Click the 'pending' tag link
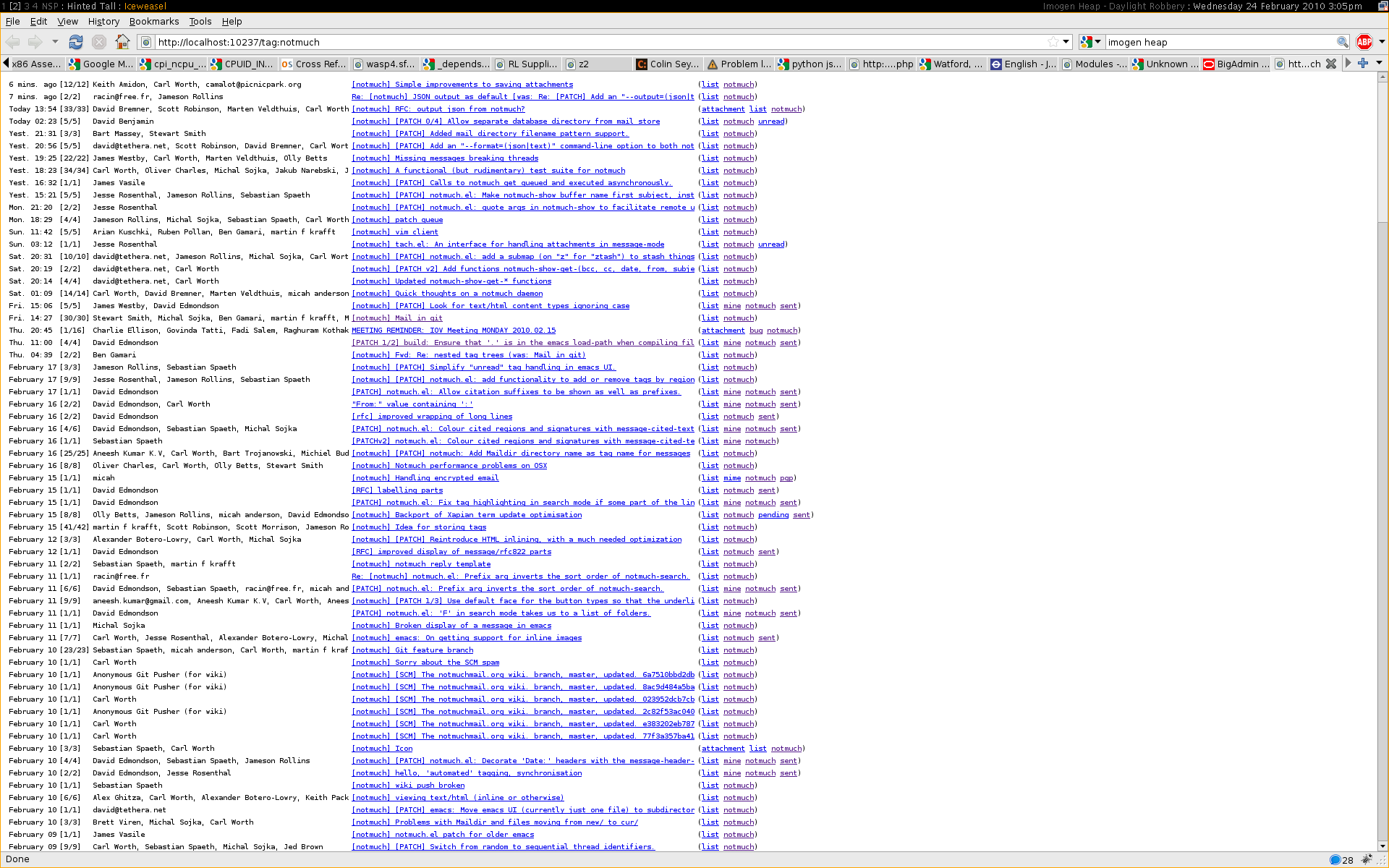 pos(773,515)
